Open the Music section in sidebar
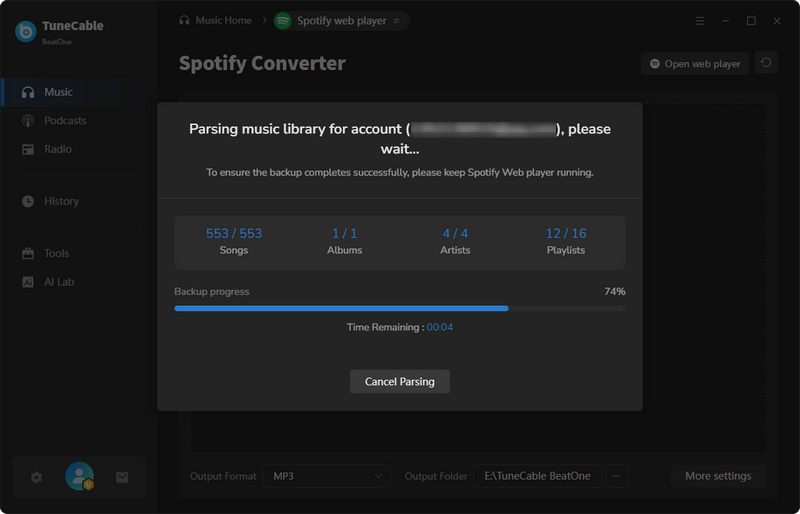 point(79,92)
